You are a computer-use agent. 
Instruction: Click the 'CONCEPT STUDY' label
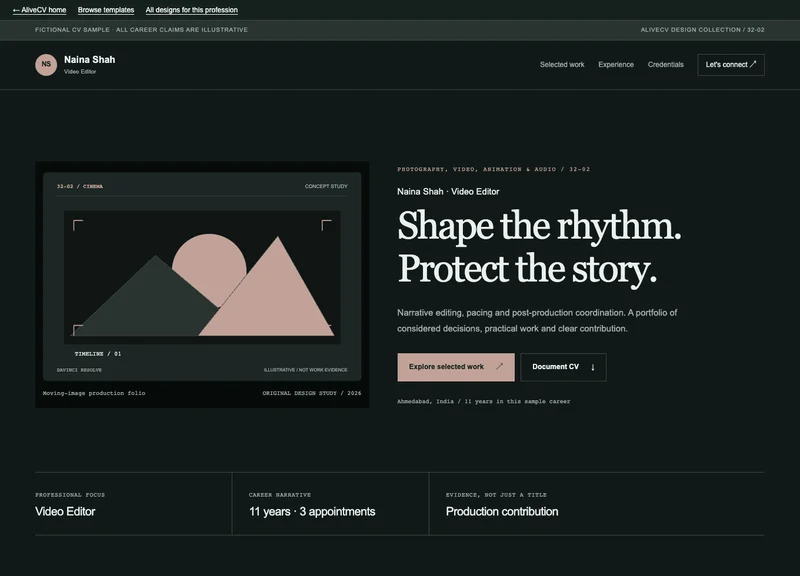326,186
